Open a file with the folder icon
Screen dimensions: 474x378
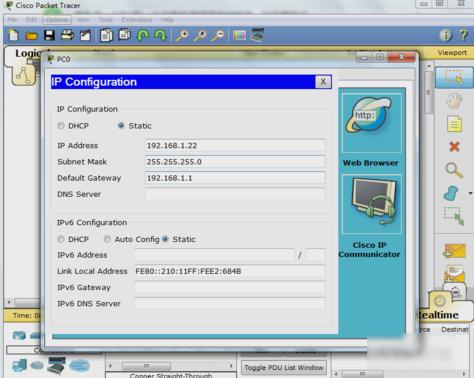click(31, 36)
